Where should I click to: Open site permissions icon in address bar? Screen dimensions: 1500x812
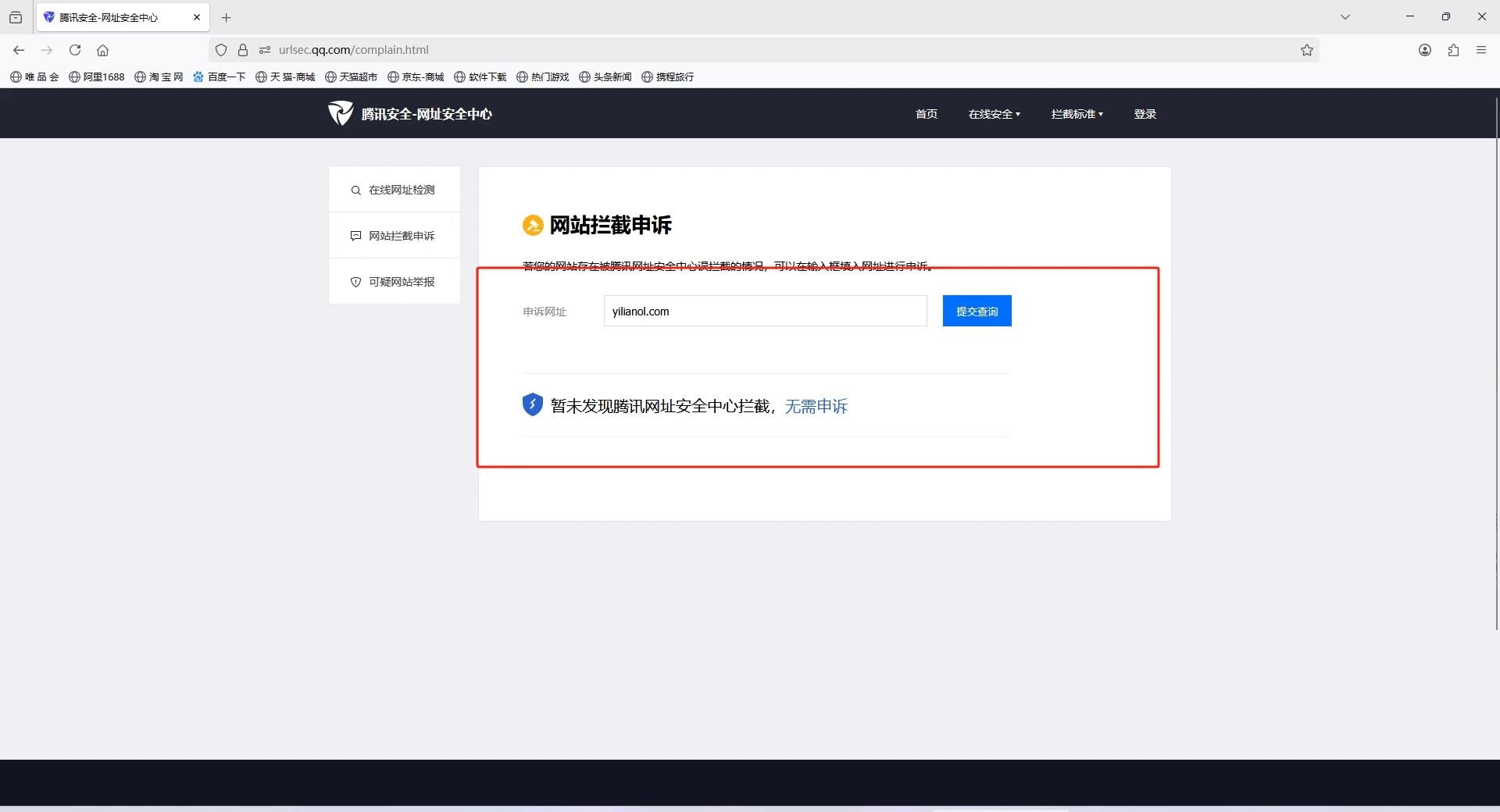click(x=265, y=50)
